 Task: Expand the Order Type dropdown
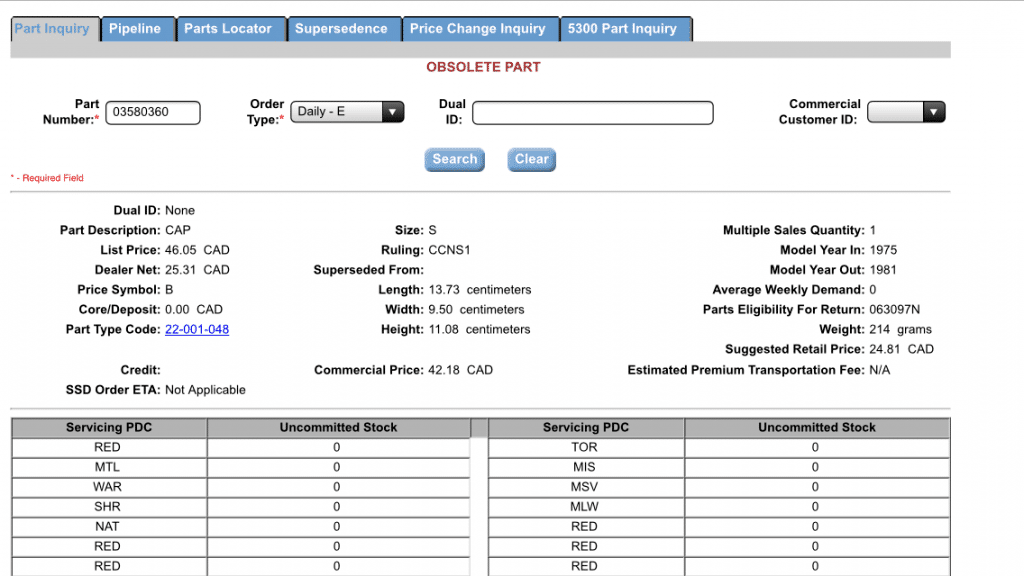tap(347, 112)
